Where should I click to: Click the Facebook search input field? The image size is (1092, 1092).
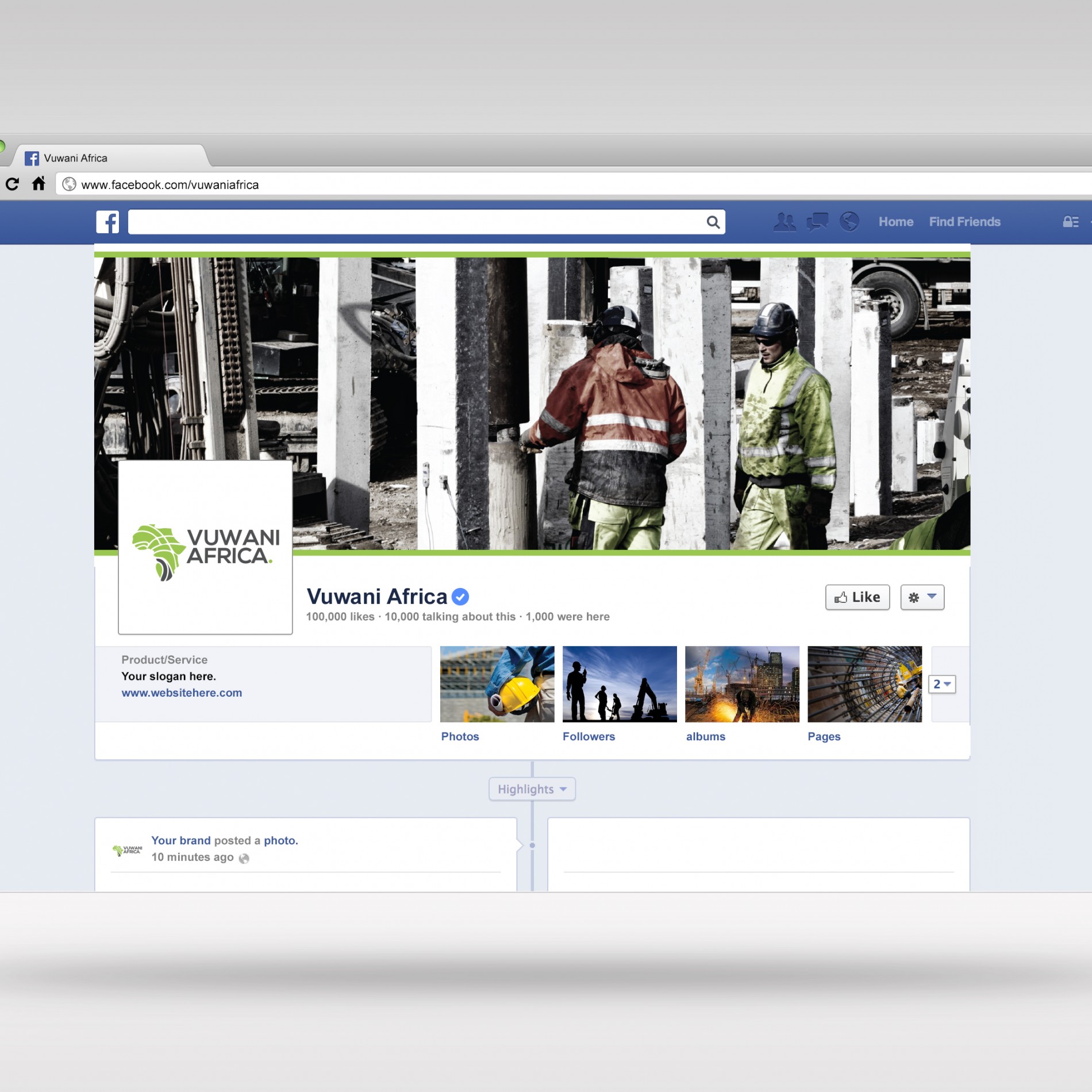point(426,222)
